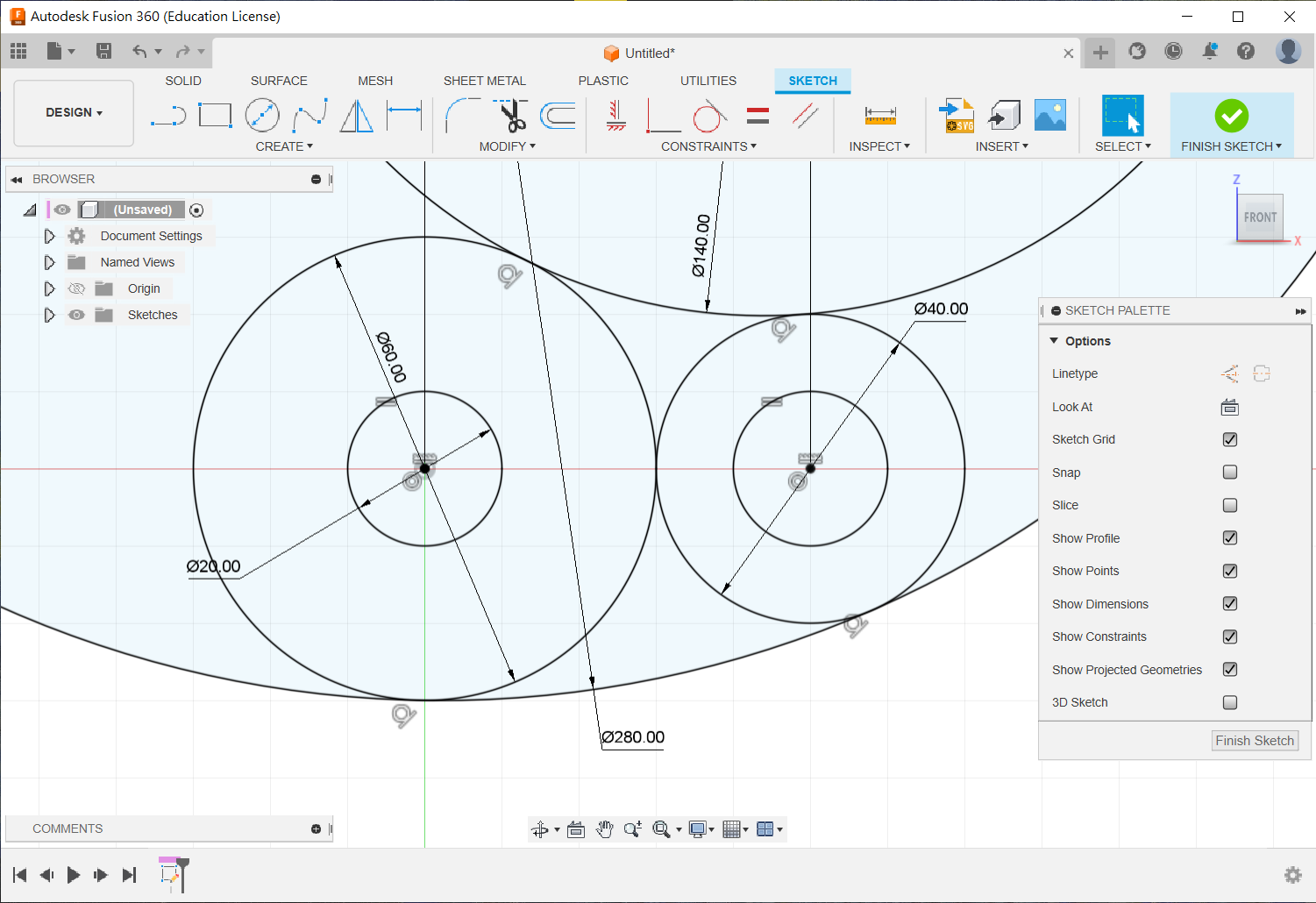Viewport: 1316px width, 903px height.
Task: Switch to the SURFACE tab
Action: [279, 81]
